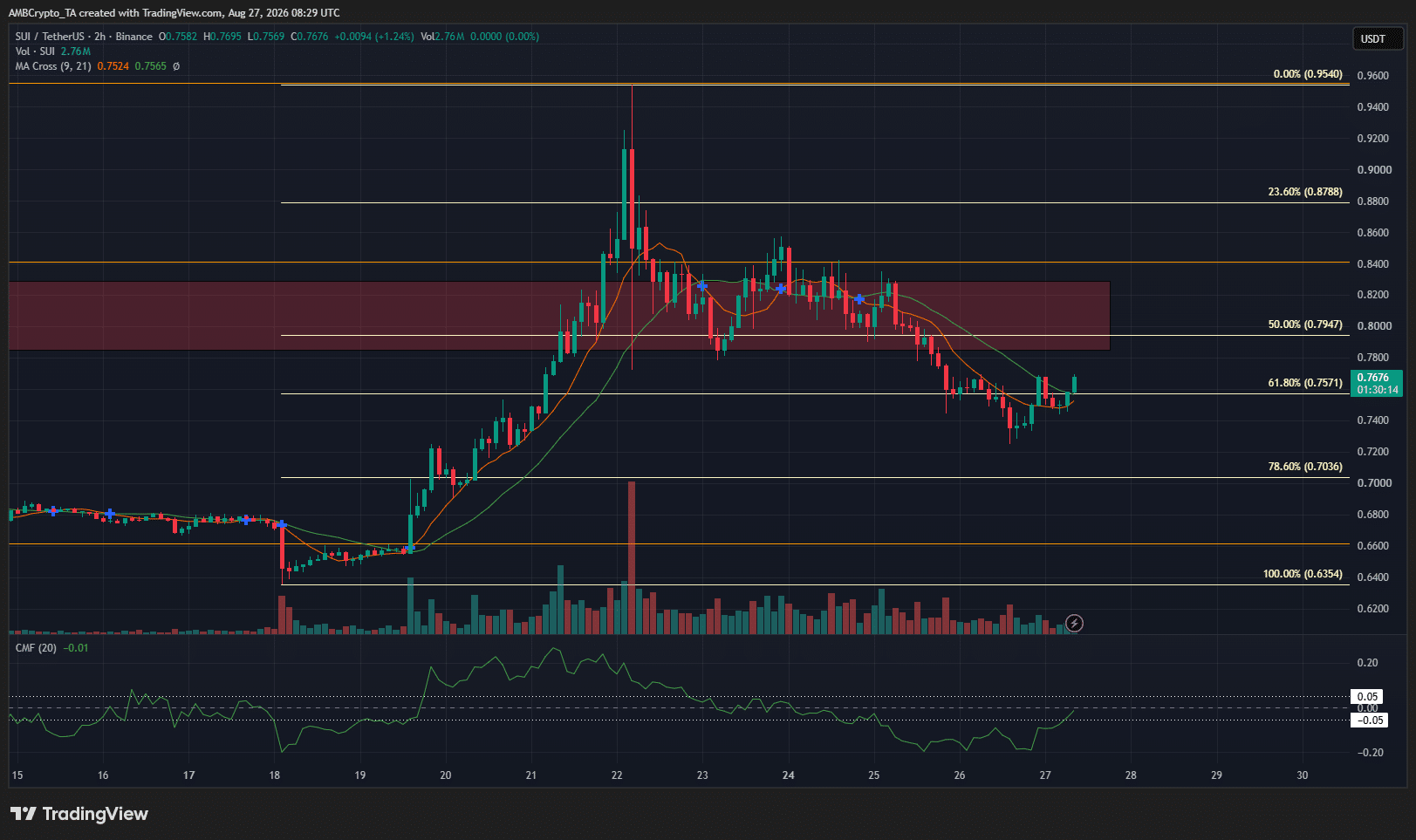
Task: Click the −0.20 CMF axis label
Action: (x=1370, y=753)
